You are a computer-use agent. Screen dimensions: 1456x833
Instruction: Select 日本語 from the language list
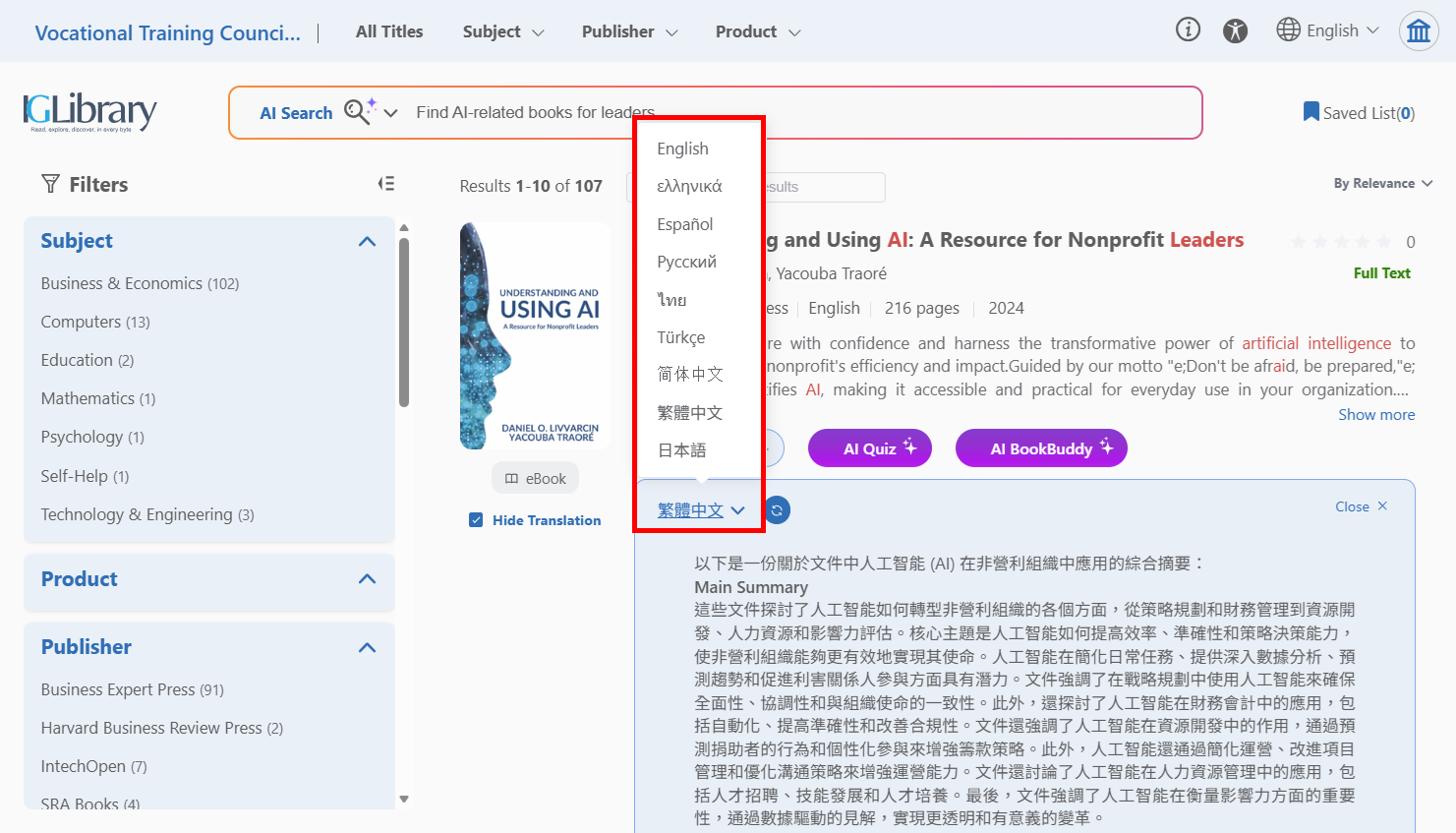point(682,450)
